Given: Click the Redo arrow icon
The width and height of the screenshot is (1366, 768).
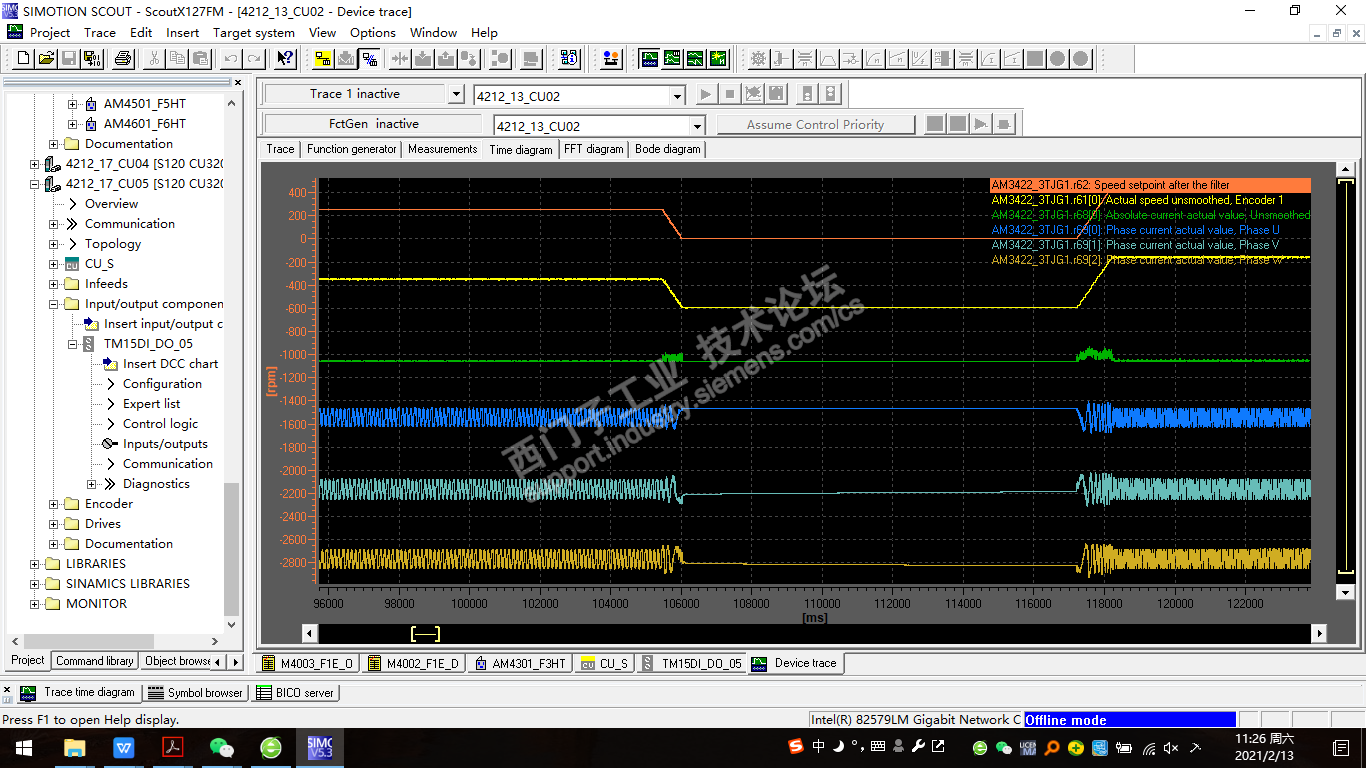Looking at the screenshot, I should pos(254,58).
